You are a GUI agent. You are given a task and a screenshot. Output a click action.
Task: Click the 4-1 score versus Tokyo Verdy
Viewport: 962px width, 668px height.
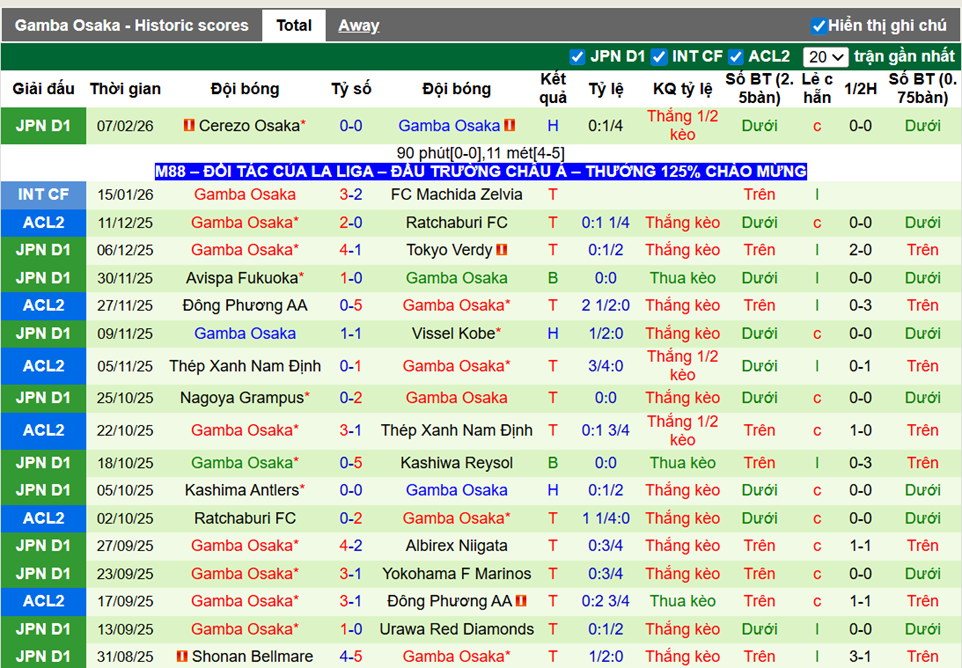(351, 250)
